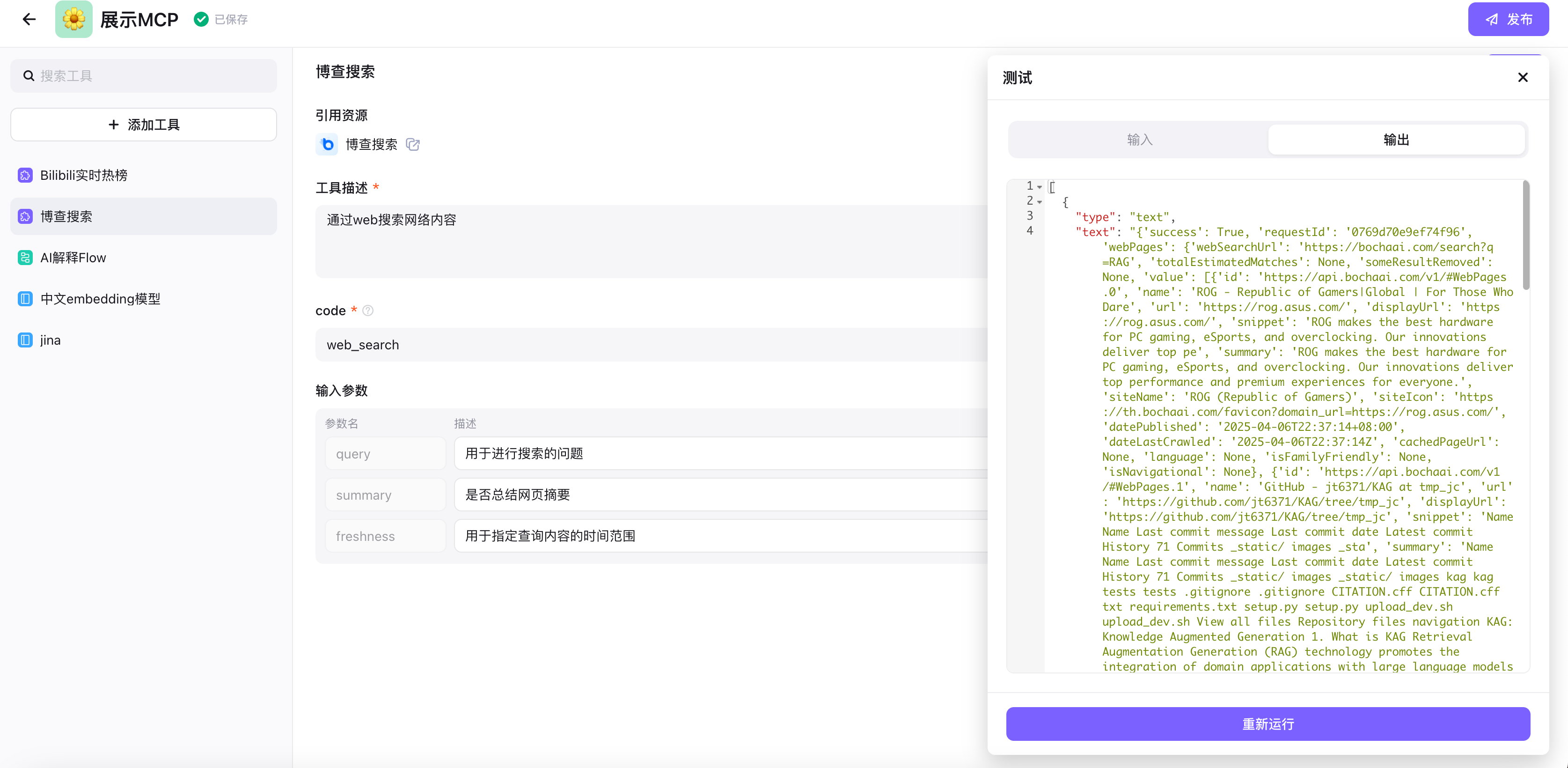This screenshot has height=768, width=1568.
Task: Click the 添加工具 button
Action: click(144, 125)
